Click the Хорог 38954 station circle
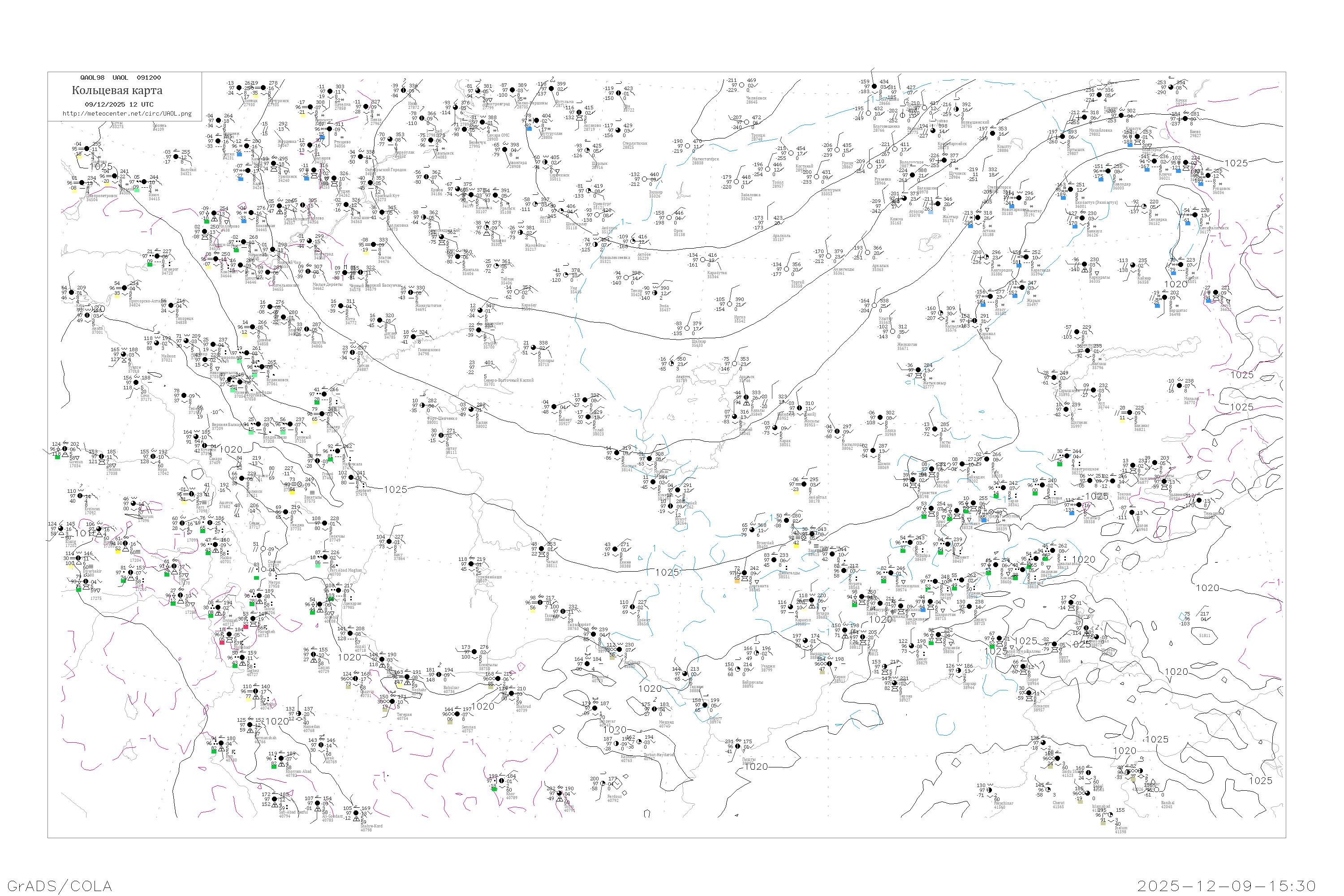This screenshot has width=1344, height=896. click(1024, 666)
